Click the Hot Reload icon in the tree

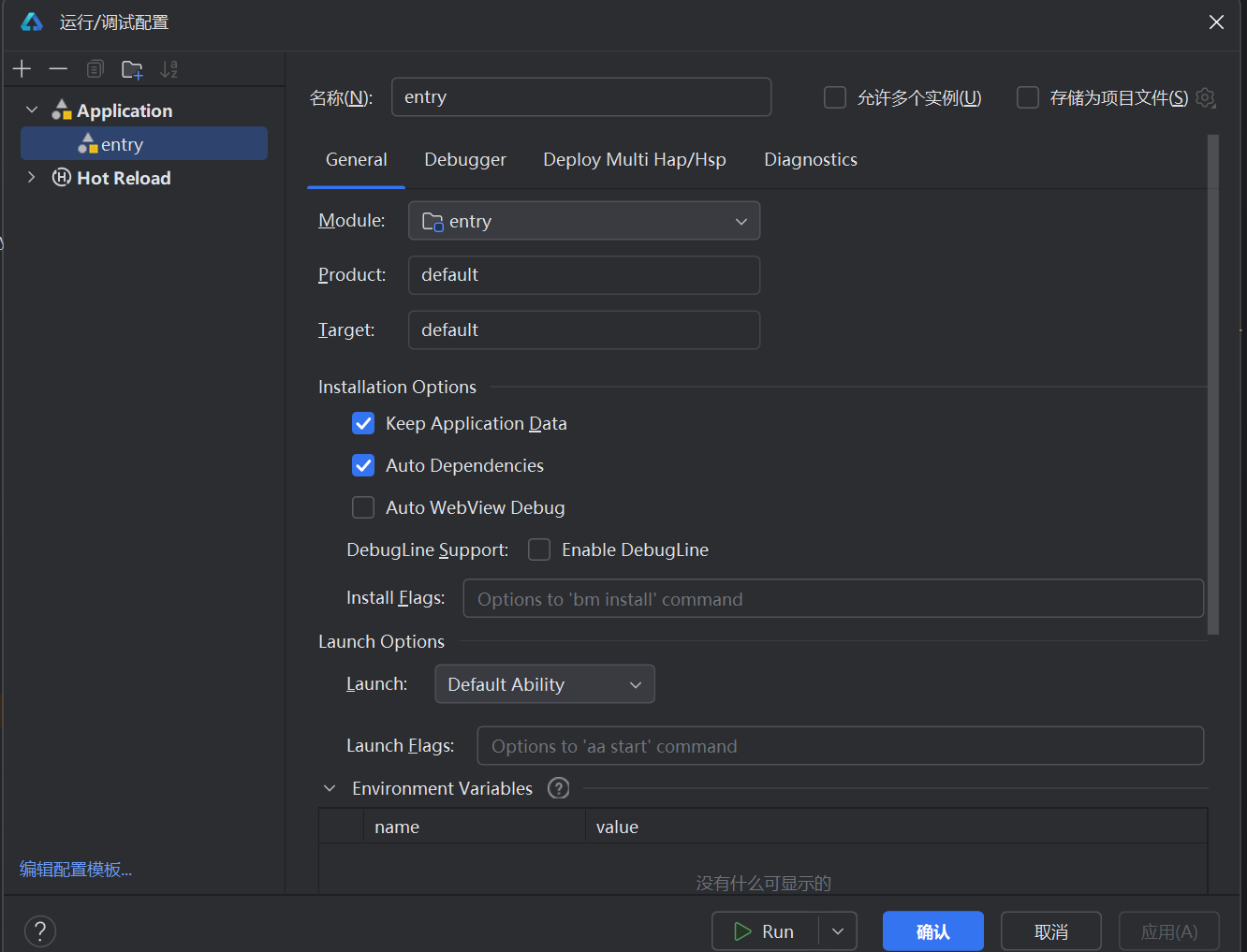[x=62, y=178]
